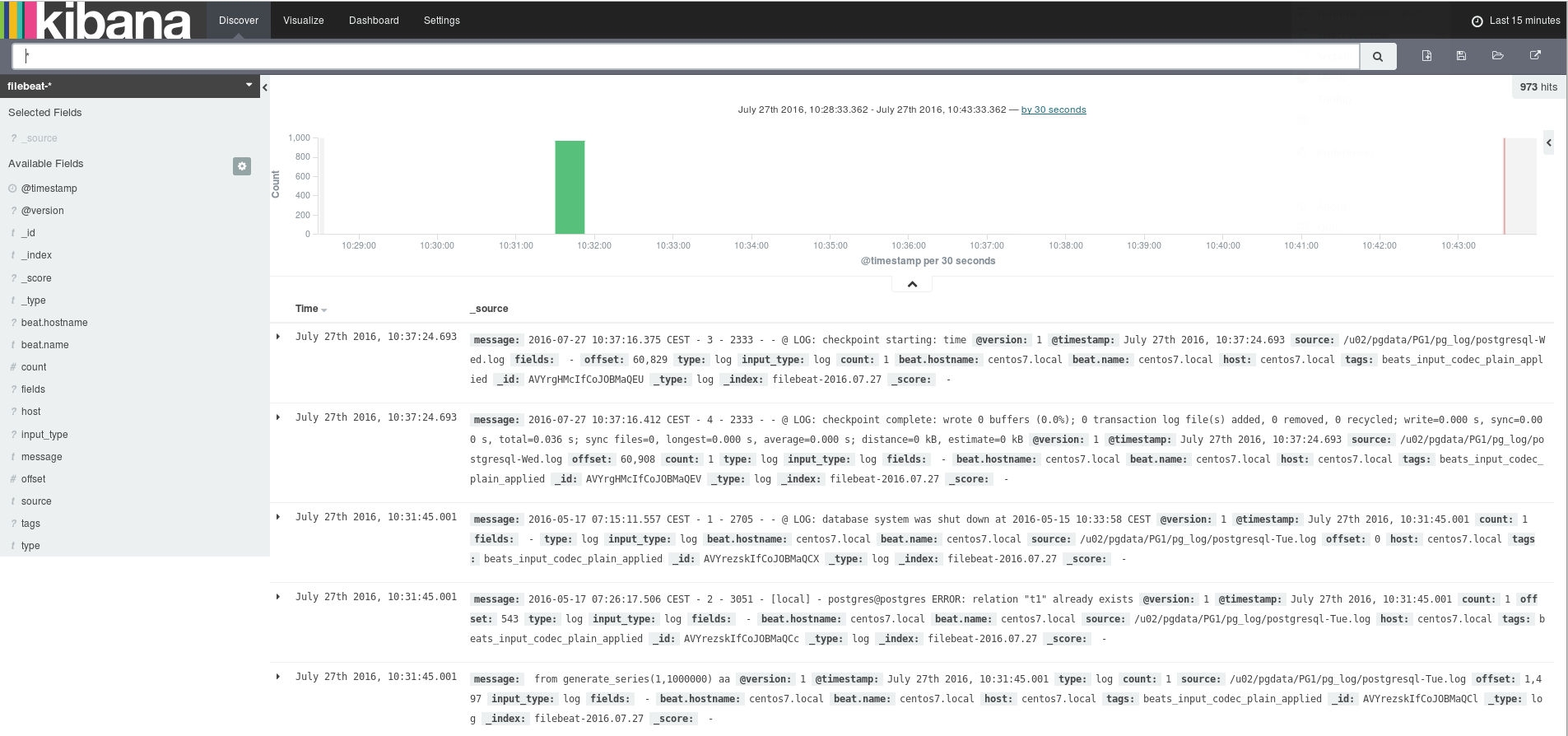
Task: Click the by 30 seconds interval link
Action: coord(1054,109)
